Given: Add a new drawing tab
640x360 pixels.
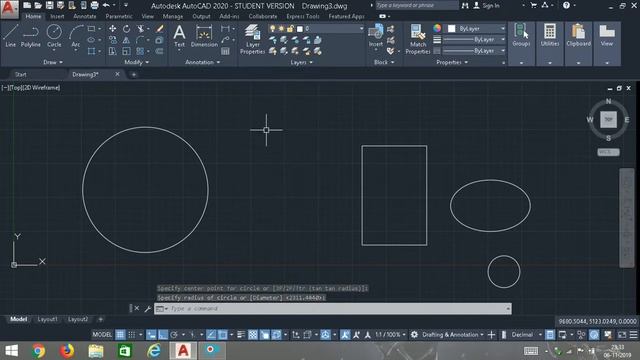Looking at the screenshot, I should [133, 75].
